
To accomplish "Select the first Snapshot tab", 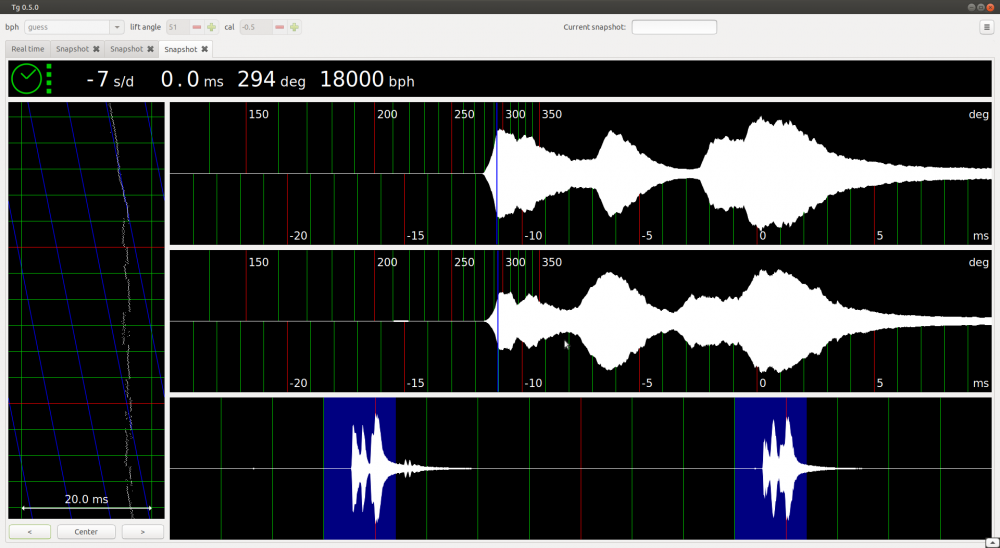I will click(x=72, y=49).
